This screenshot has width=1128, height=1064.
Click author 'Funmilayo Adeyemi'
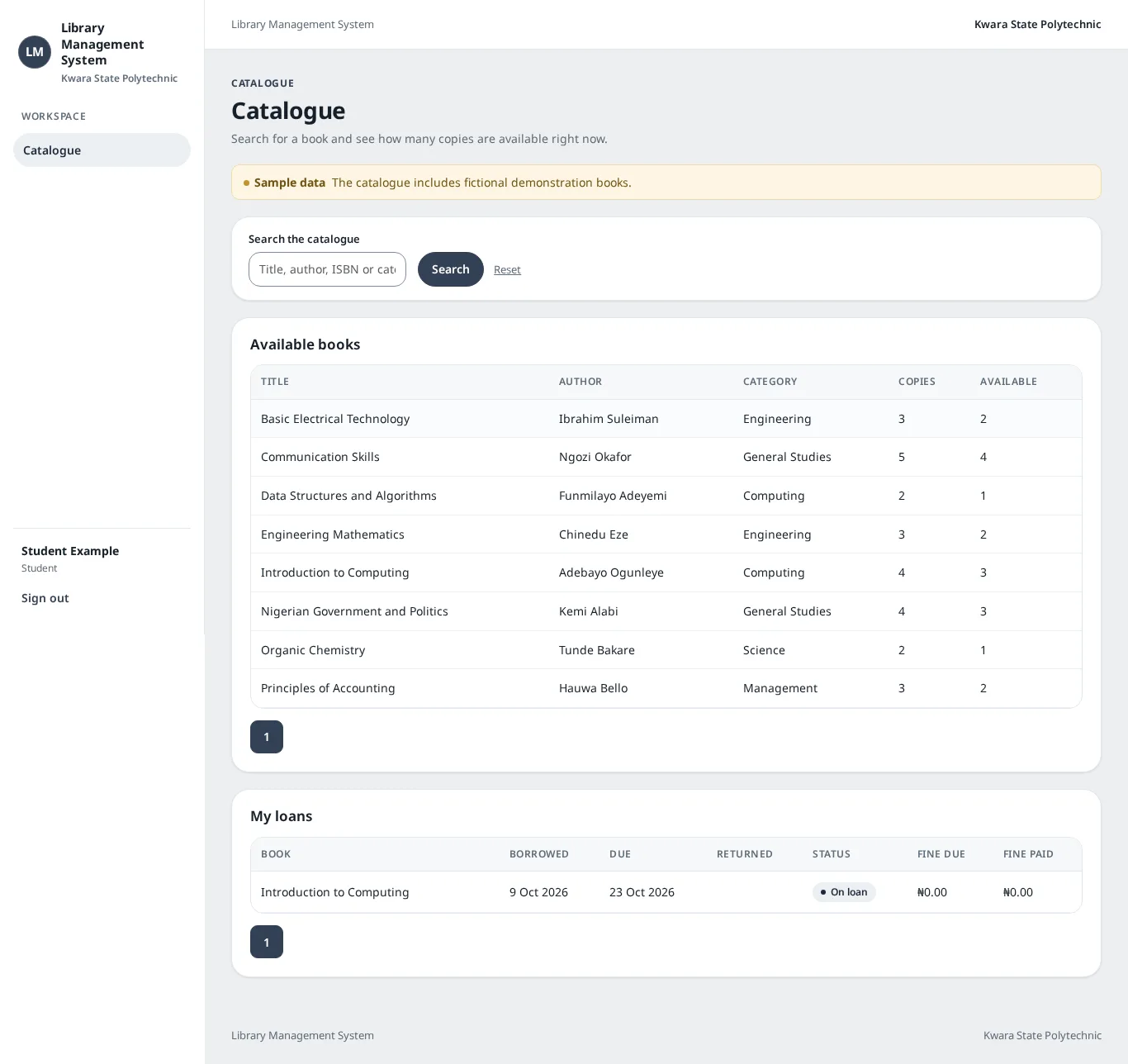613,496
